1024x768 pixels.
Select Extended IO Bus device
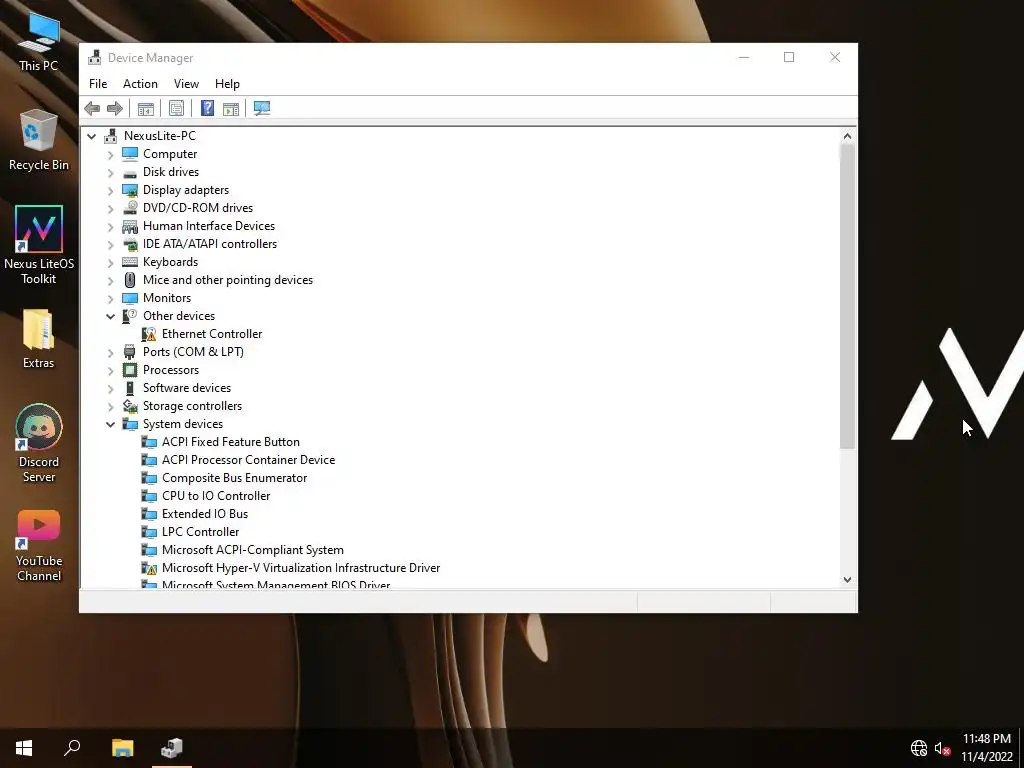[x=204, y=514]
